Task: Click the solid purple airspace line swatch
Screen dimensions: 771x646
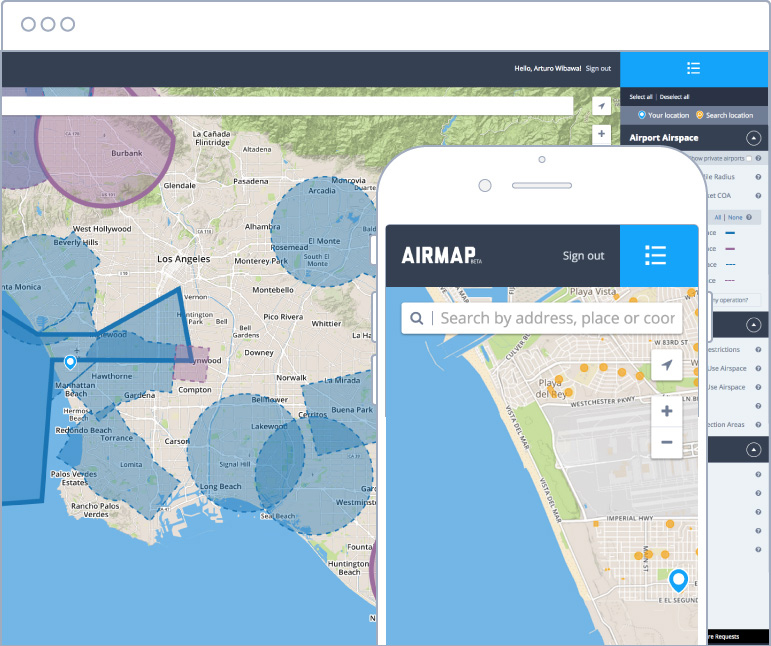Action: pos(730,249)
